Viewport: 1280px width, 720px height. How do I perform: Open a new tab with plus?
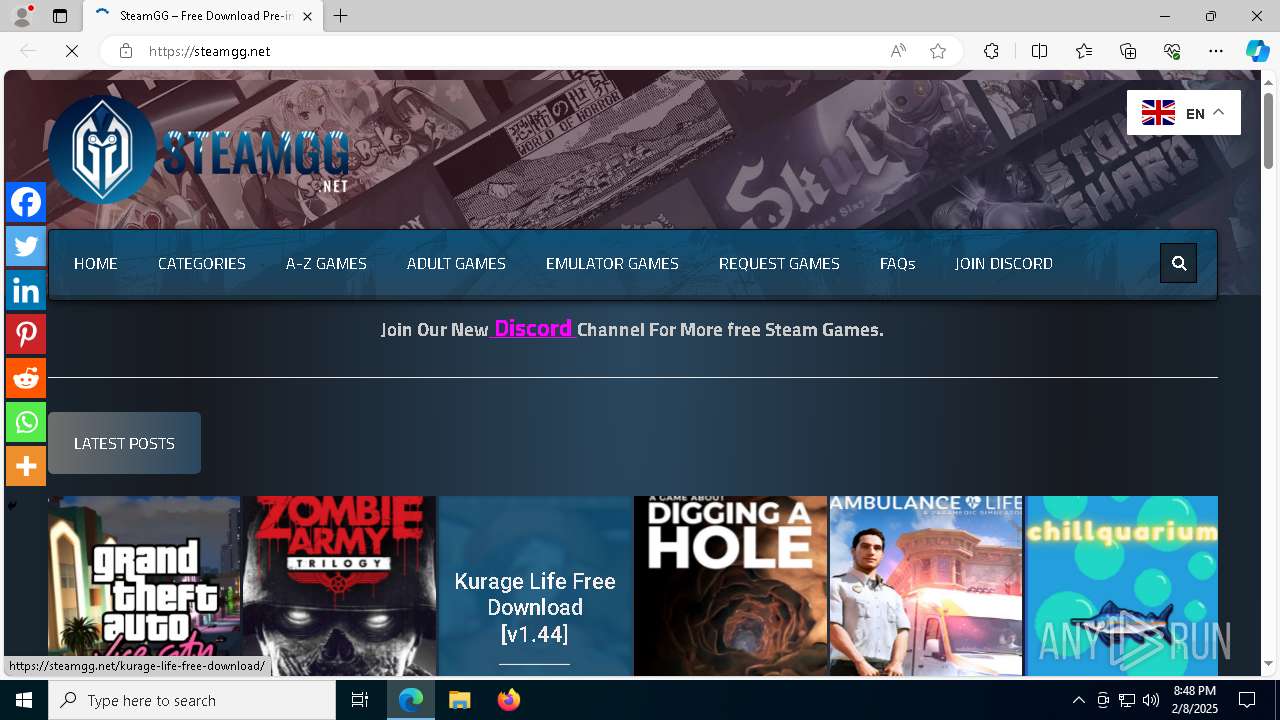point(341,16)
